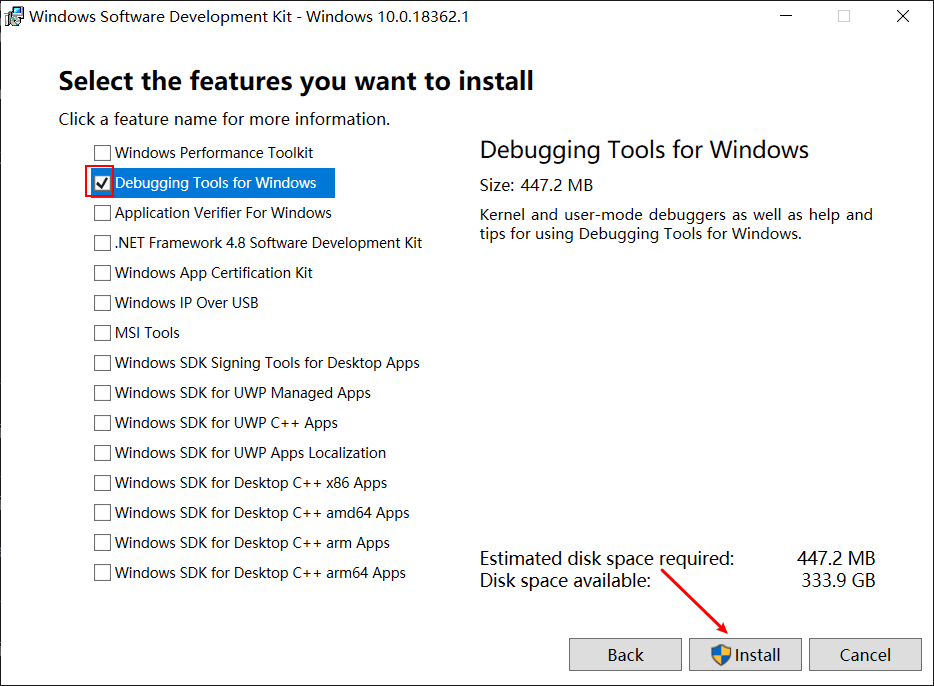Check Windows IP Over USB
Image resolution: width=934 pixels, height=686 pixels.
(101, 302)
